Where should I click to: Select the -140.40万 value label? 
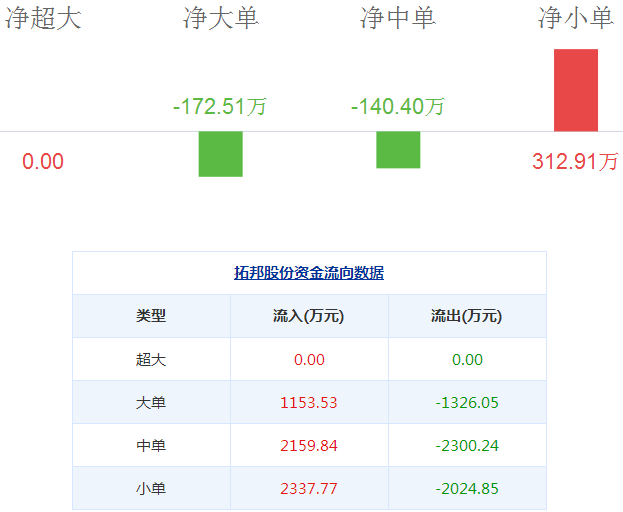click(398, 107)
